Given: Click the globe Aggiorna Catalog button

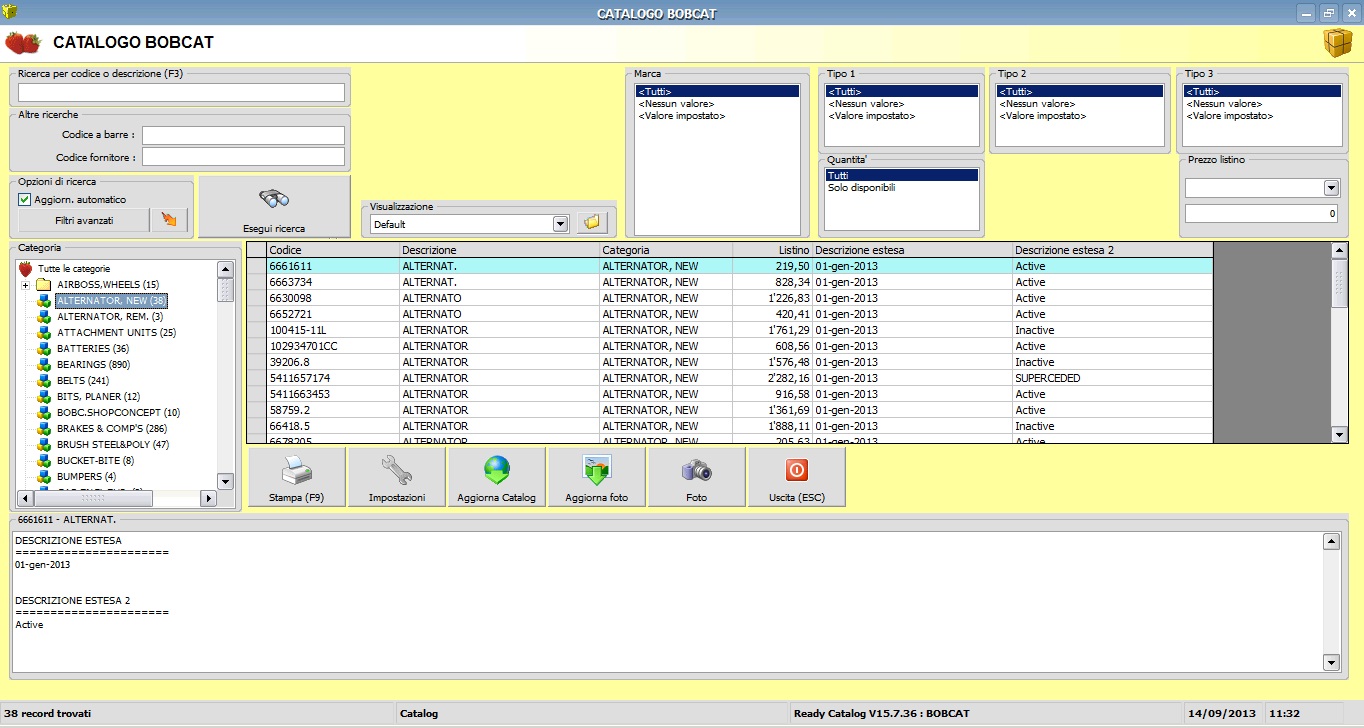Looking at the screenshot, I should [x=496, y=477].
